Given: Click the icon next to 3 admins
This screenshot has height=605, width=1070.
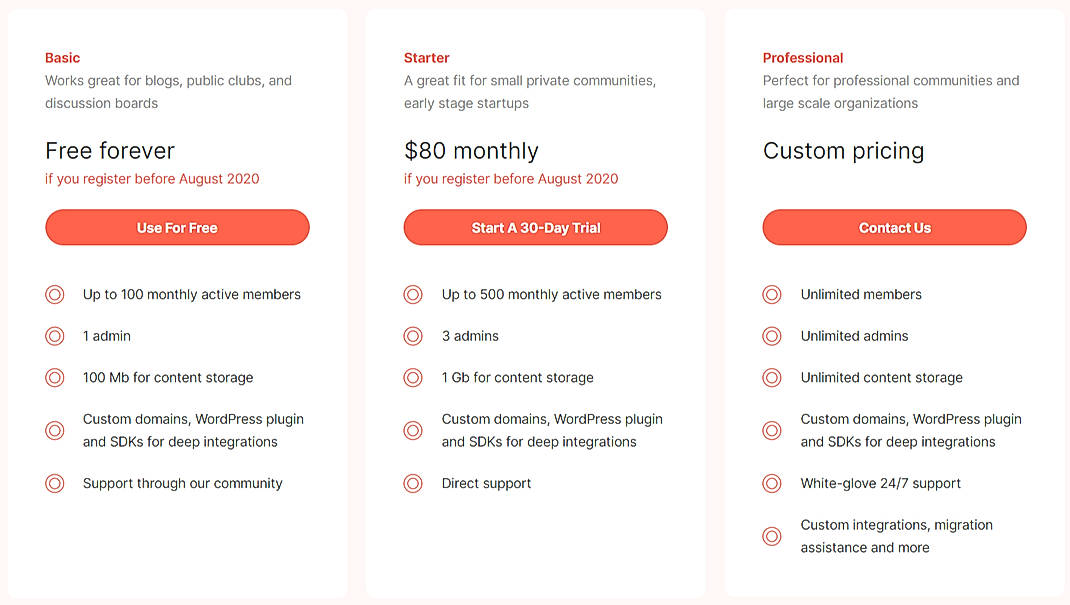Looking at the screenshot, I should (x=413, y=336).
